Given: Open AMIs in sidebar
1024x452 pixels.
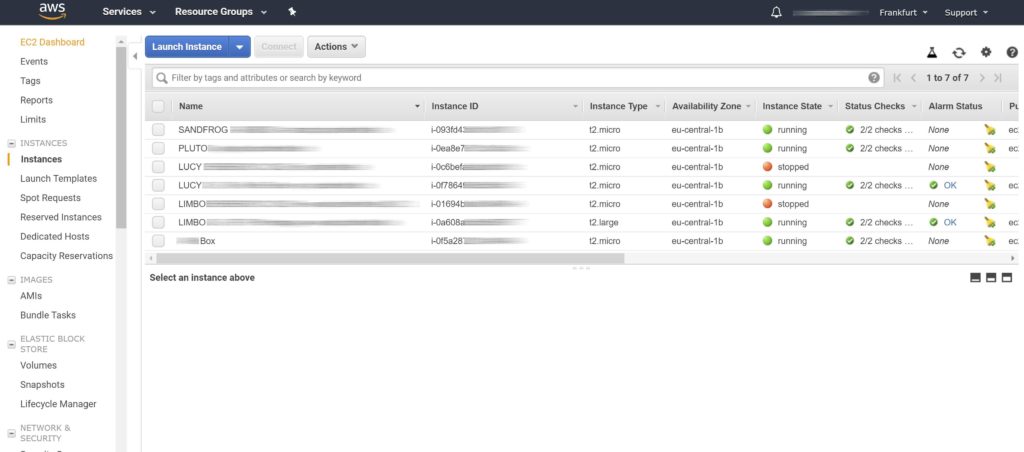Looking at the screenshot, I should (x=31, y=296).
